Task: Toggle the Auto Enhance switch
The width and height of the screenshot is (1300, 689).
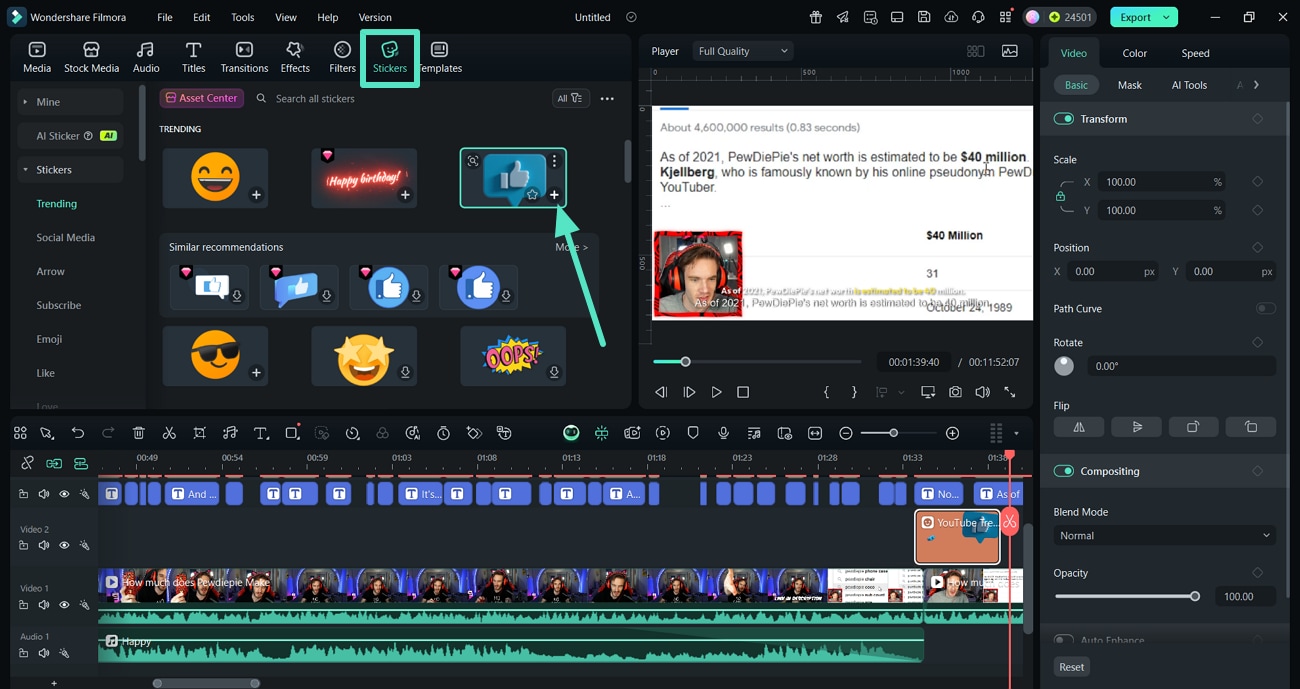Action: point(1064,640)
